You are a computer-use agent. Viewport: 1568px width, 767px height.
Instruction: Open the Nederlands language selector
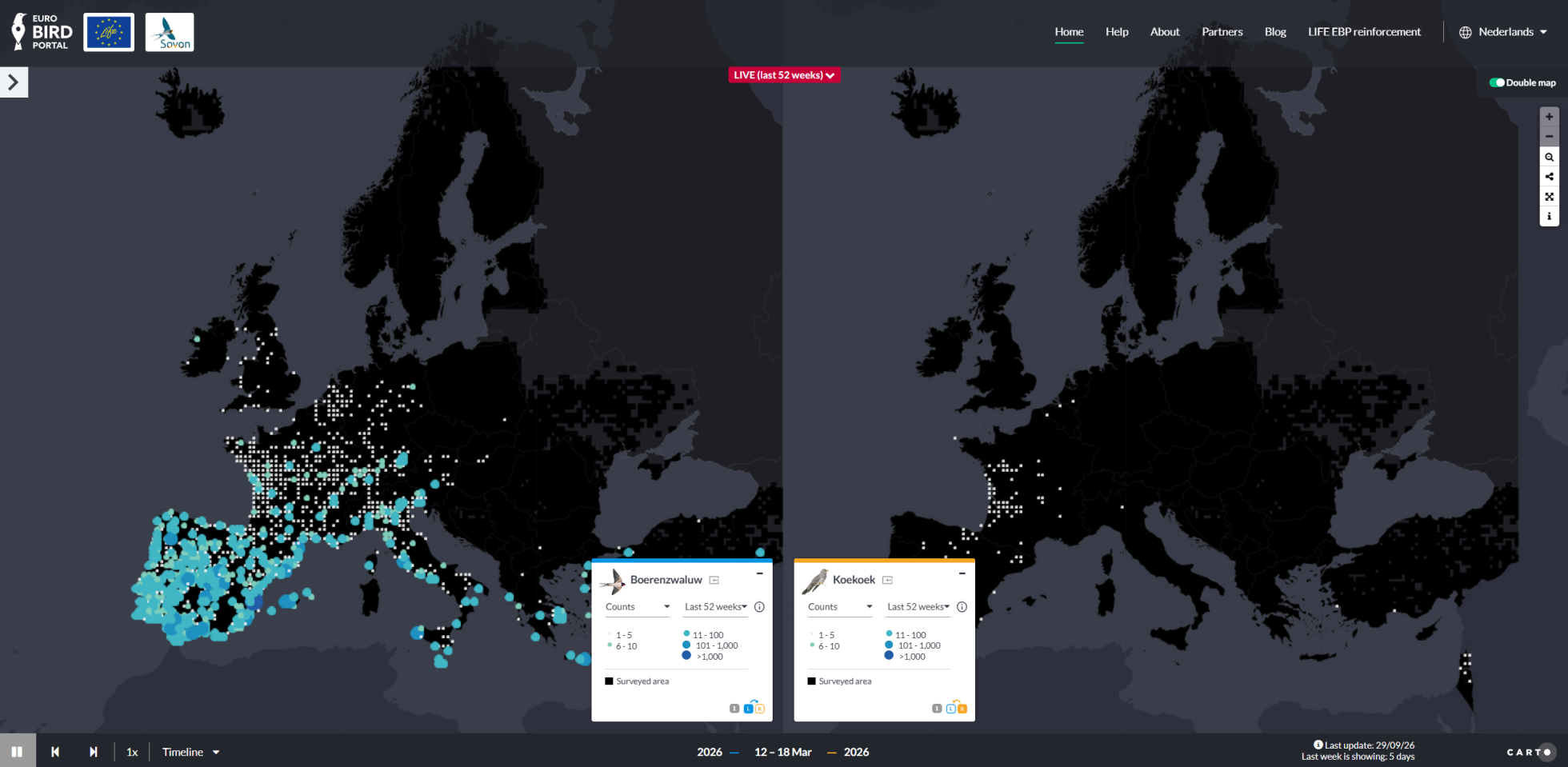coord(1503,32)
